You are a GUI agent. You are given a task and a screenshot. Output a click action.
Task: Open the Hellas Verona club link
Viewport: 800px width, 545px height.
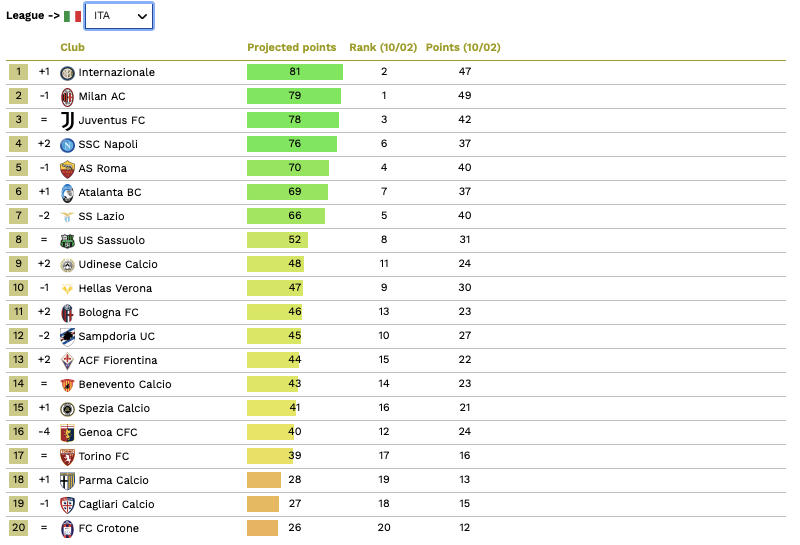(x=115, y=288)
